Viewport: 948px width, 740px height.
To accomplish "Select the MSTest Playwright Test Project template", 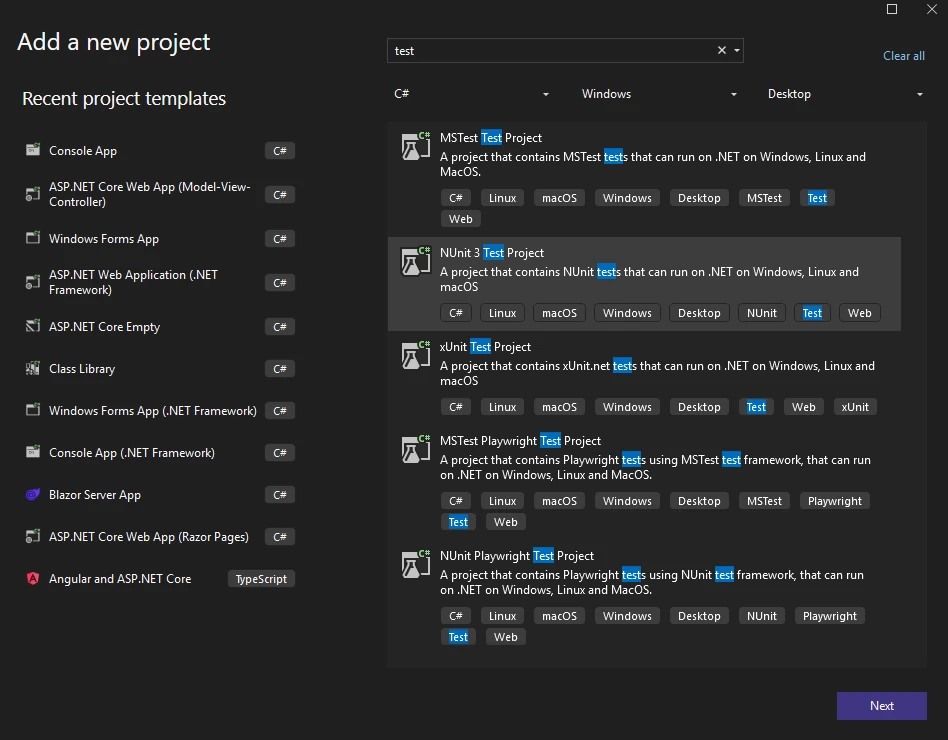I will [x=644, y=482].
